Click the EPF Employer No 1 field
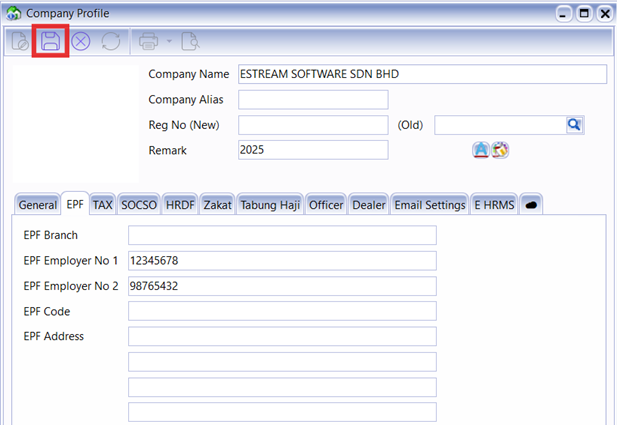Screen dimensions: 617x425 click(x=282, y=261)
